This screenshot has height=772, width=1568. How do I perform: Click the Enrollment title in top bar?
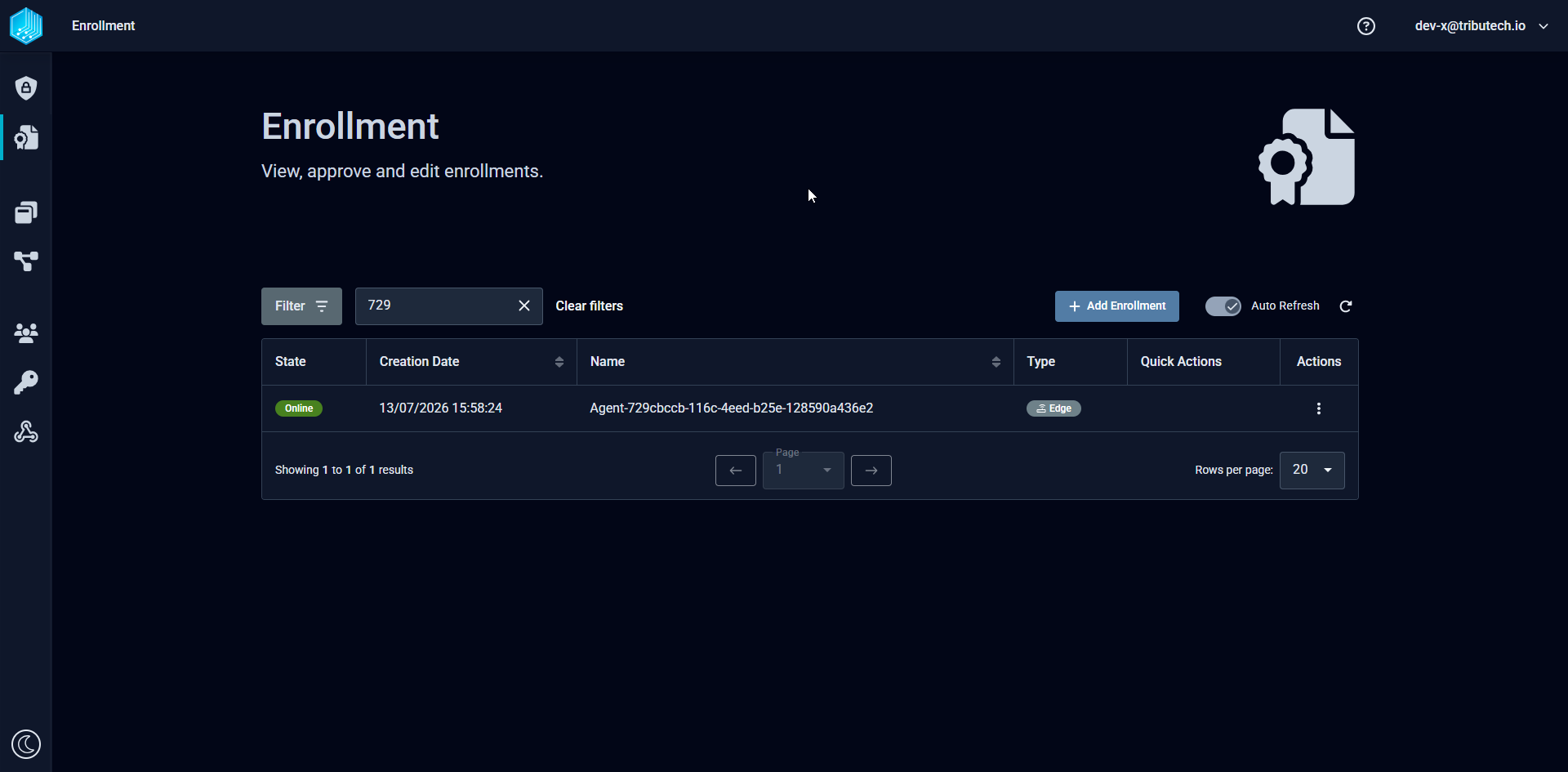click(x=104, y=26)
